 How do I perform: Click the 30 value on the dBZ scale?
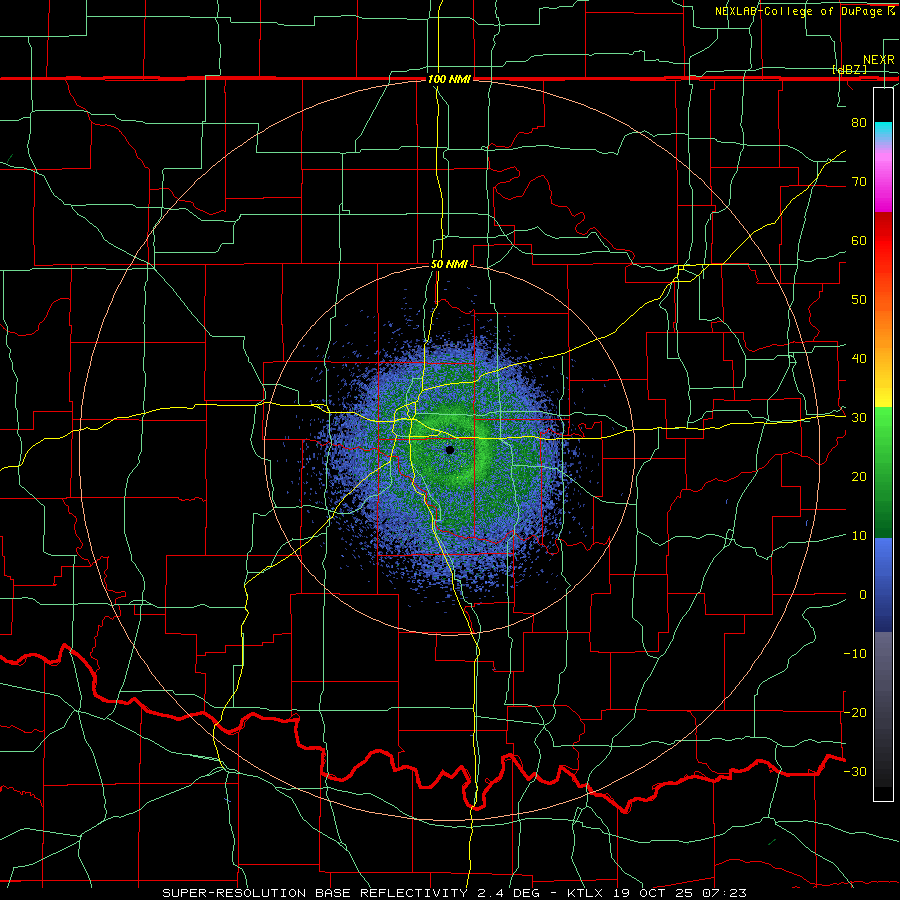point(859,417)
